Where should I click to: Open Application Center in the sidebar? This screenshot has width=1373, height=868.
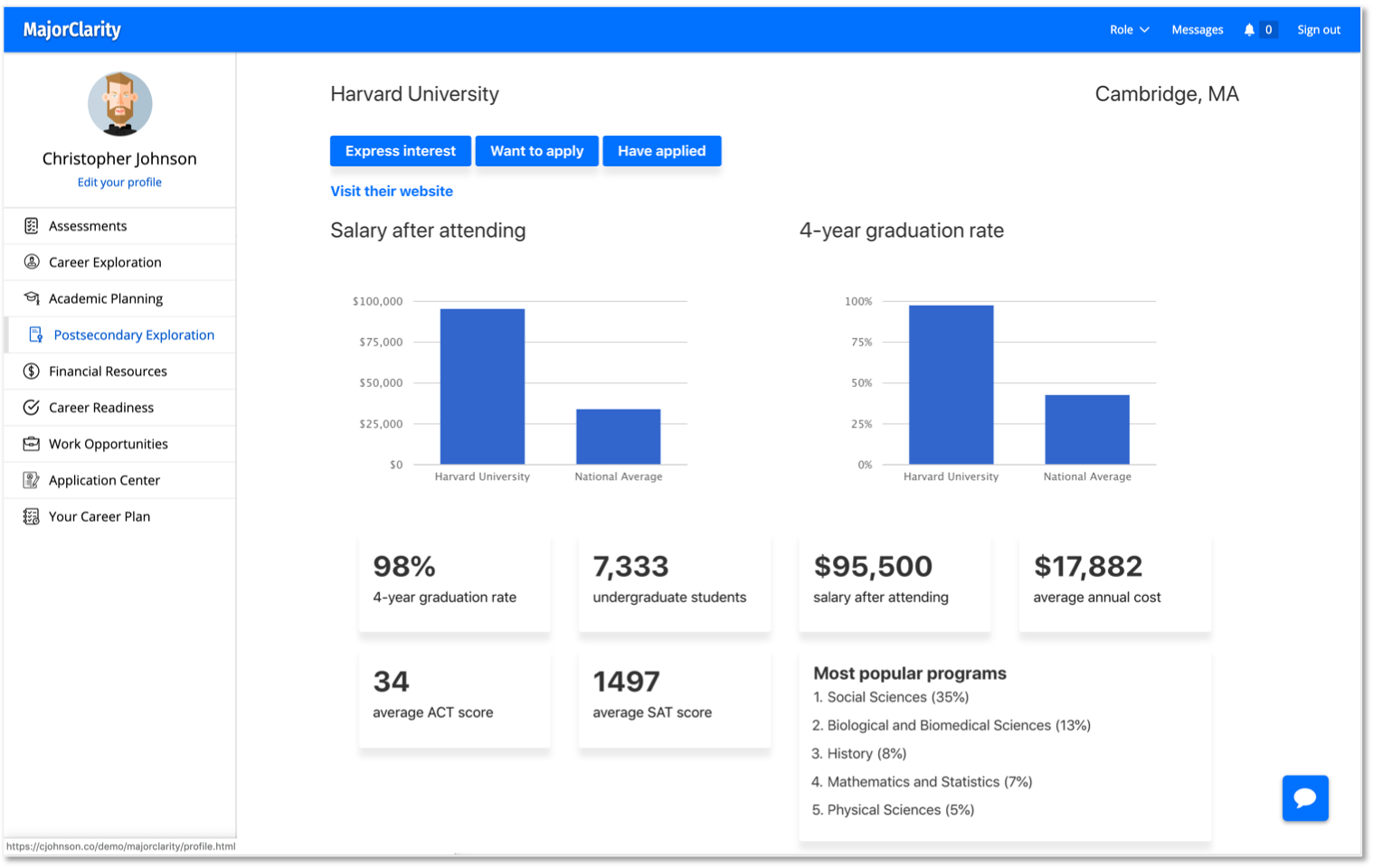click(x=120, y=480)
